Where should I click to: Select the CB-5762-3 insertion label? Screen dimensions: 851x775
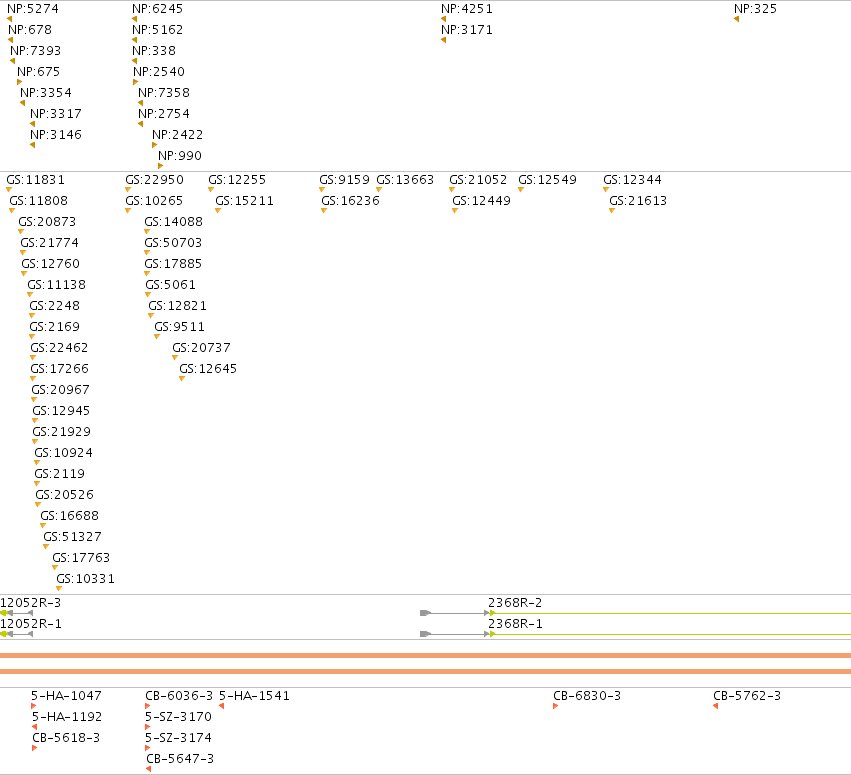747,696
